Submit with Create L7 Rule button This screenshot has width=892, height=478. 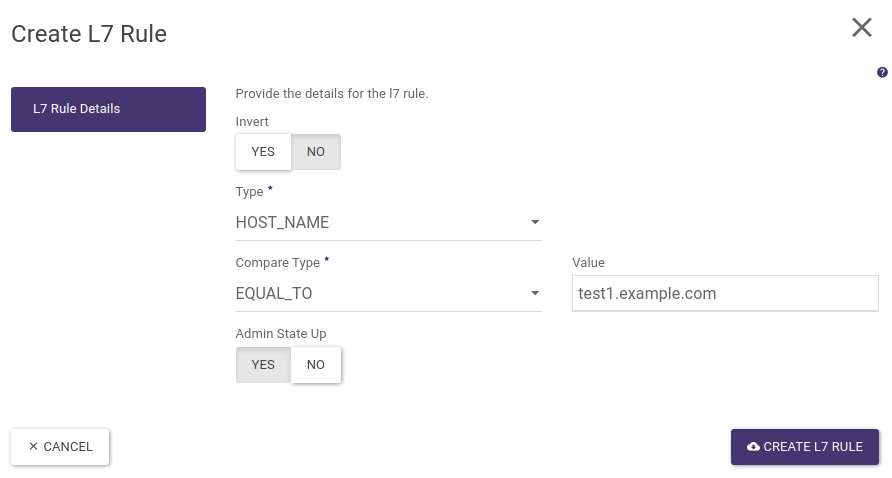tap(805, 447)
